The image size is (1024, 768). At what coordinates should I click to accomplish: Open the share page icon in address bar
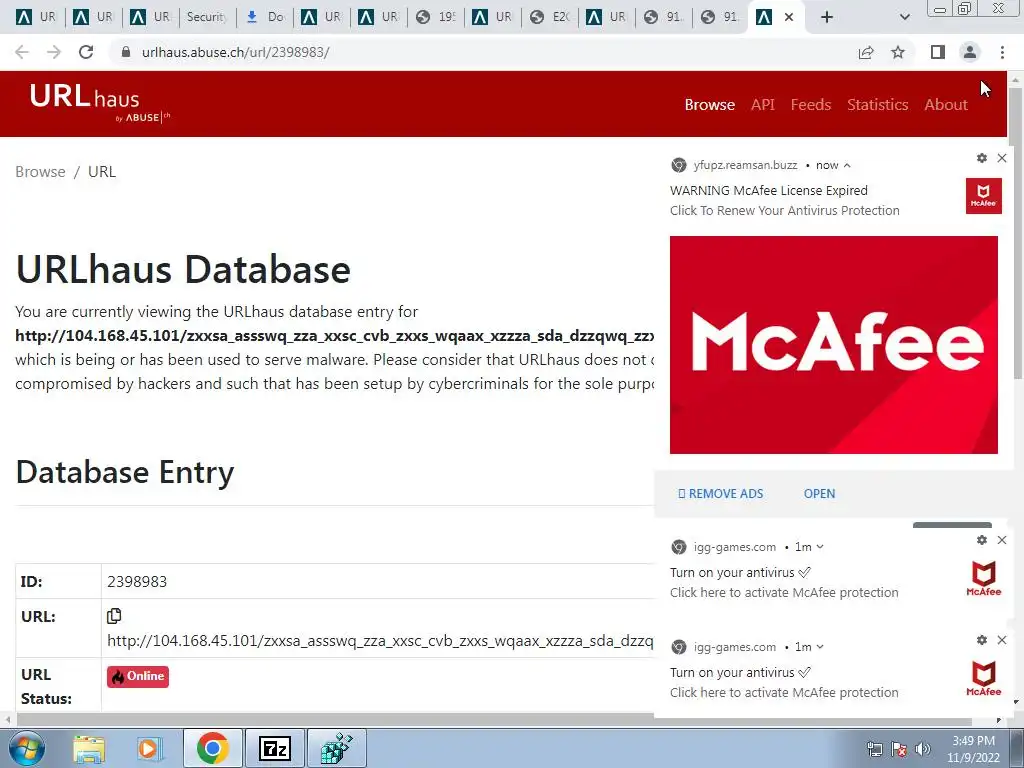pyautogui.click(x=866, y=52)
